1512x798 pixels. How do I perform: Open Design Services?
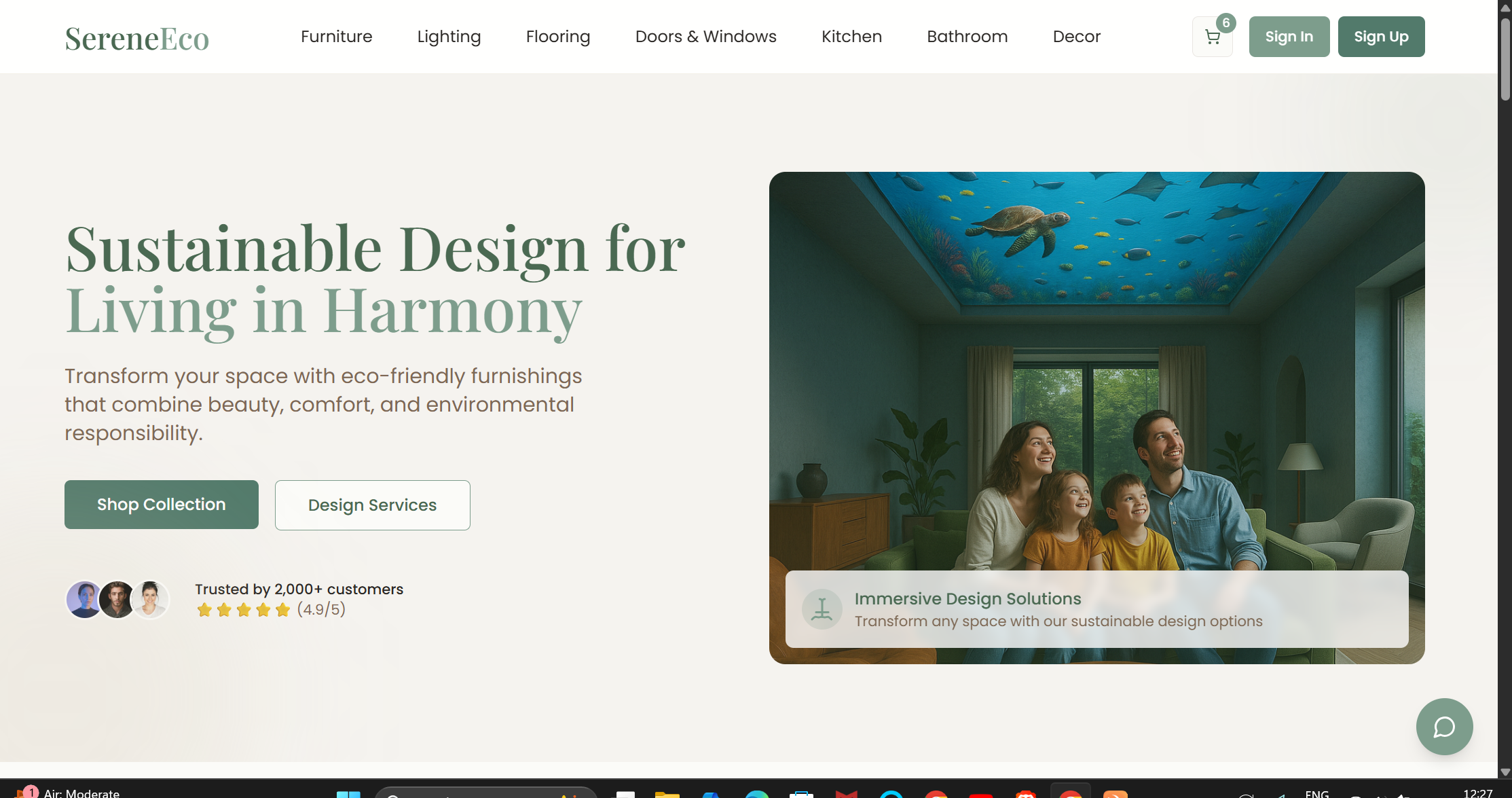(372, 505)
